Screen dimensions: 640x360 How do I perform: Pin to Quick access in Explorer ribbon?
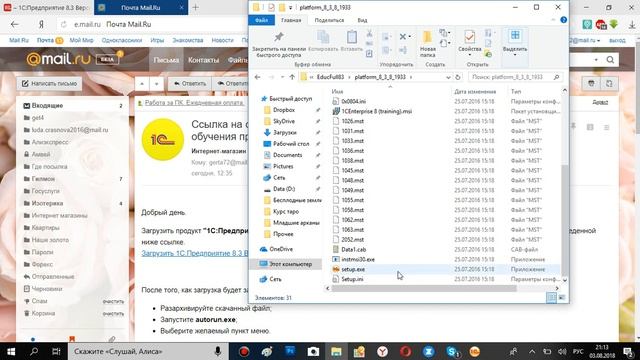click(279, 44)
